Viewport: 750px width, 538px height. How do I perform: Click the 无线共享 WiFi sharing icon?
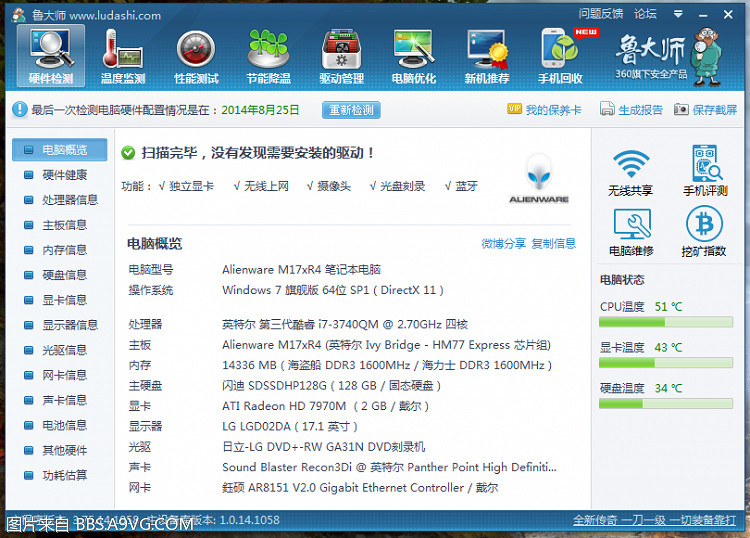click(631, 172)
